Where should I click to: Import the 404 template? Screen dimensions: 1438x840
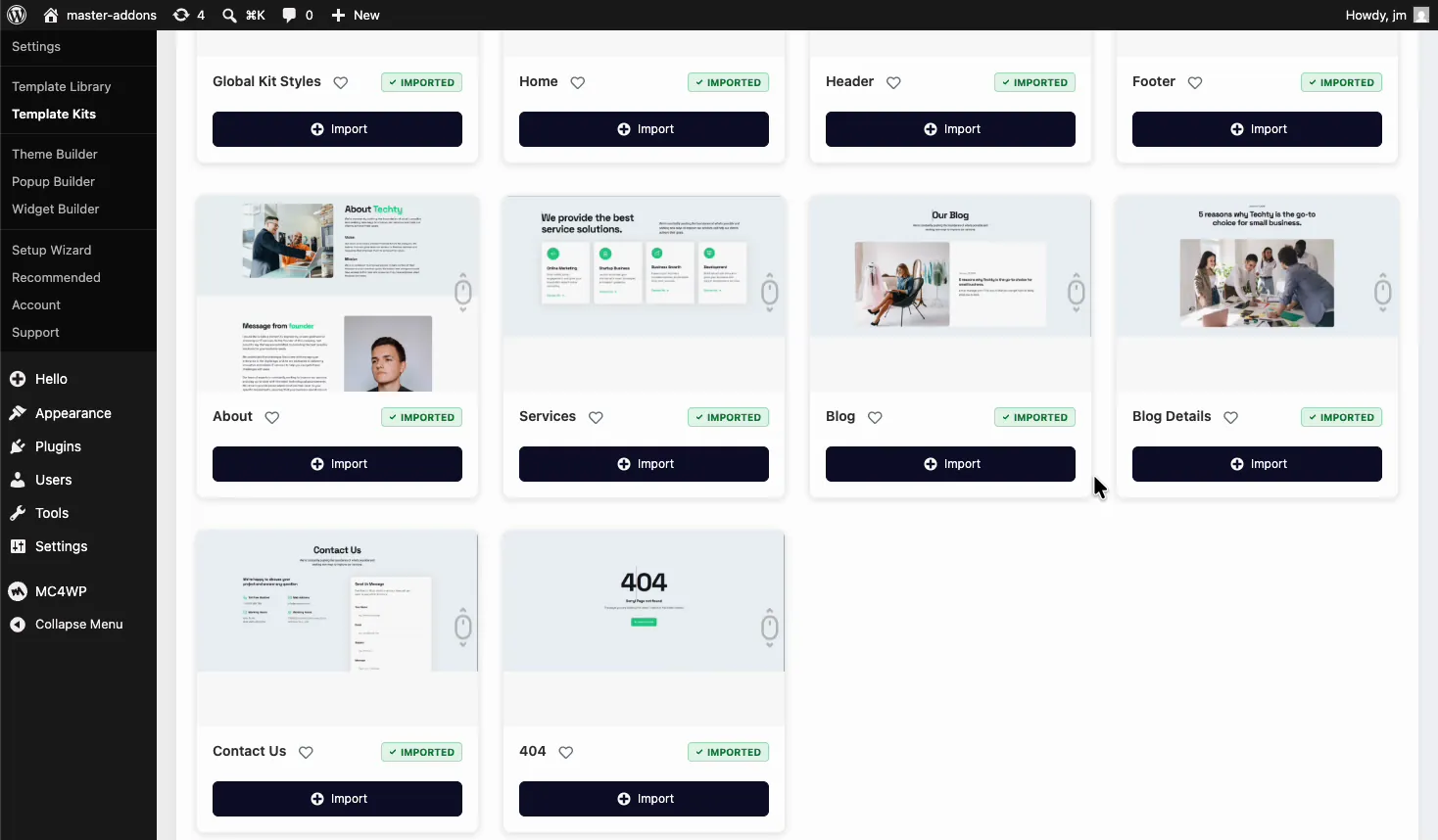click(644, 799)
